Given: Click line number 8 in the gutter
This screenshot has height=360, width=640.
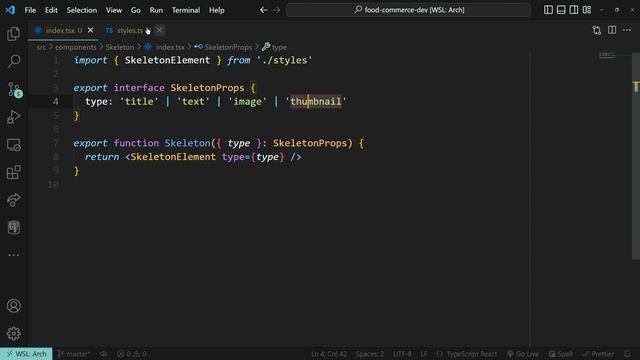Looking at the screenshot, I should (x=56, y=157).
